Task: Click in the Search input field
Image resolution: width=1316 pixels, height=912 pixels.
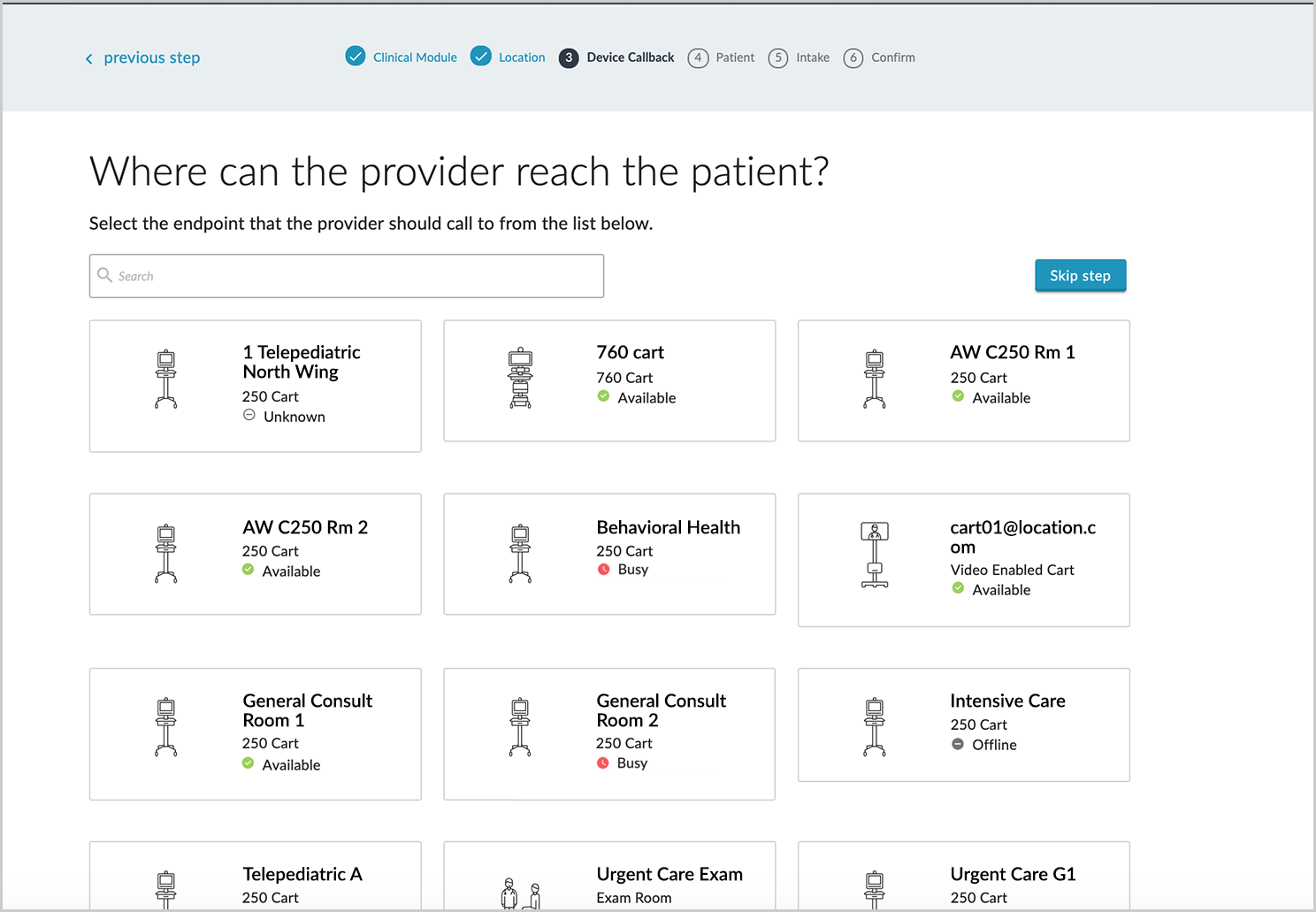Action: point(347,276)
